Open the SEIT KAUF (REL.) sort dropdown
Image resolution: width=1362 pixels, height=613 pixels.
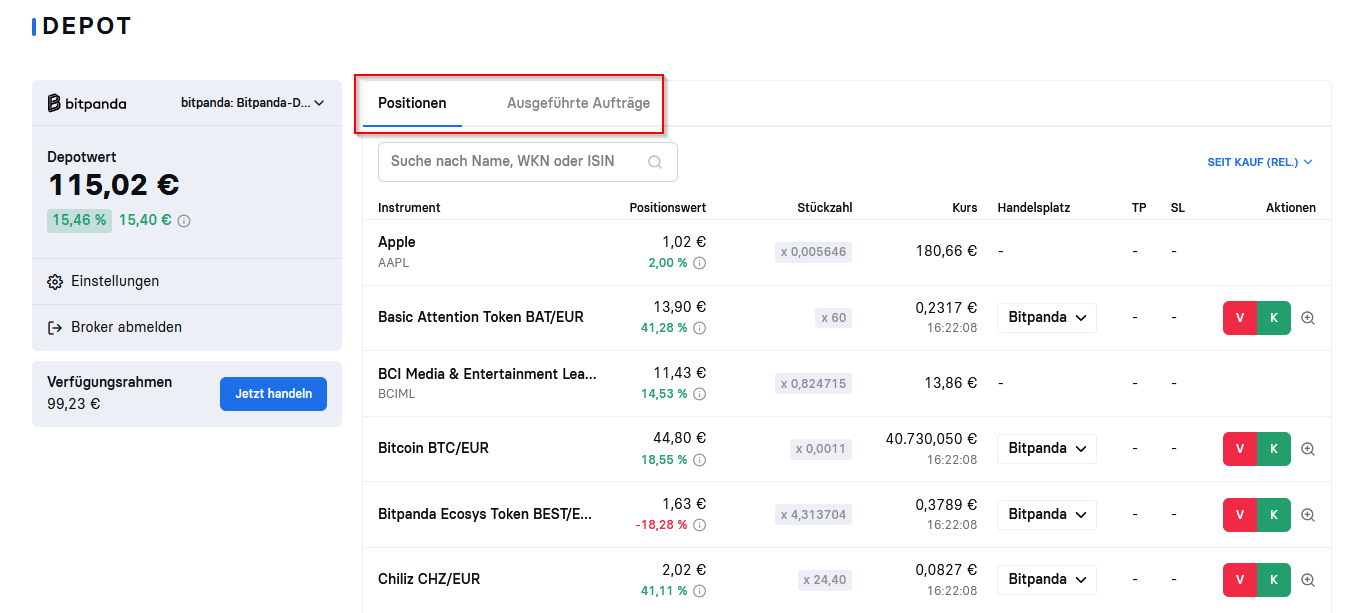click(1260, 162)
